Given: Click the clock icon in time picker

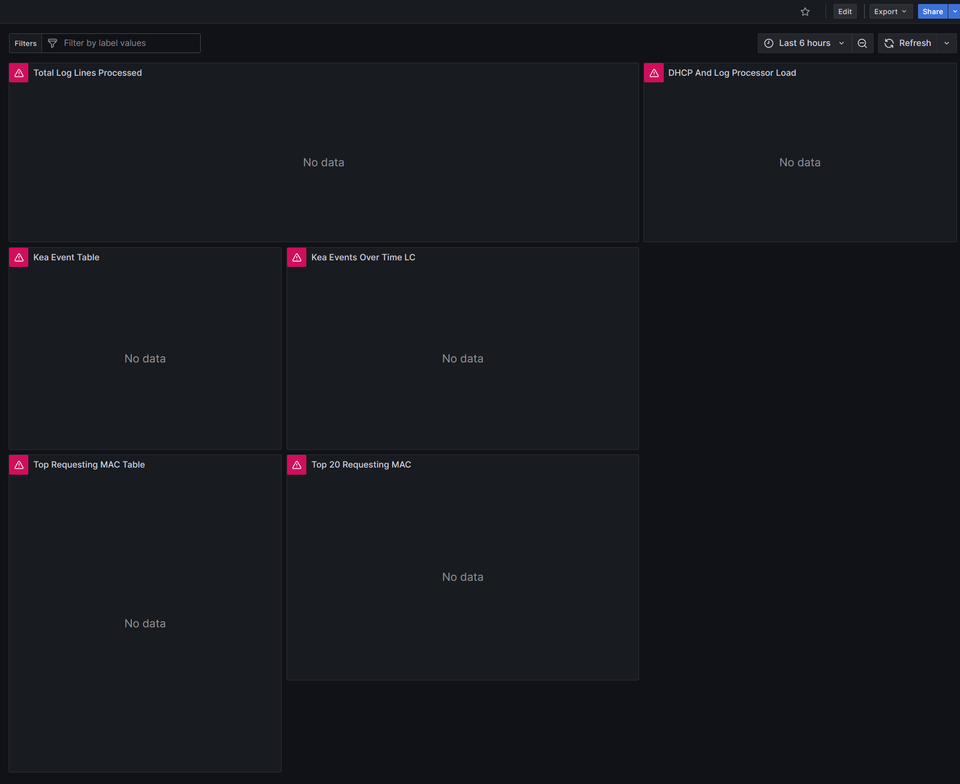Looking at the screenshot, I should point(769,43).
